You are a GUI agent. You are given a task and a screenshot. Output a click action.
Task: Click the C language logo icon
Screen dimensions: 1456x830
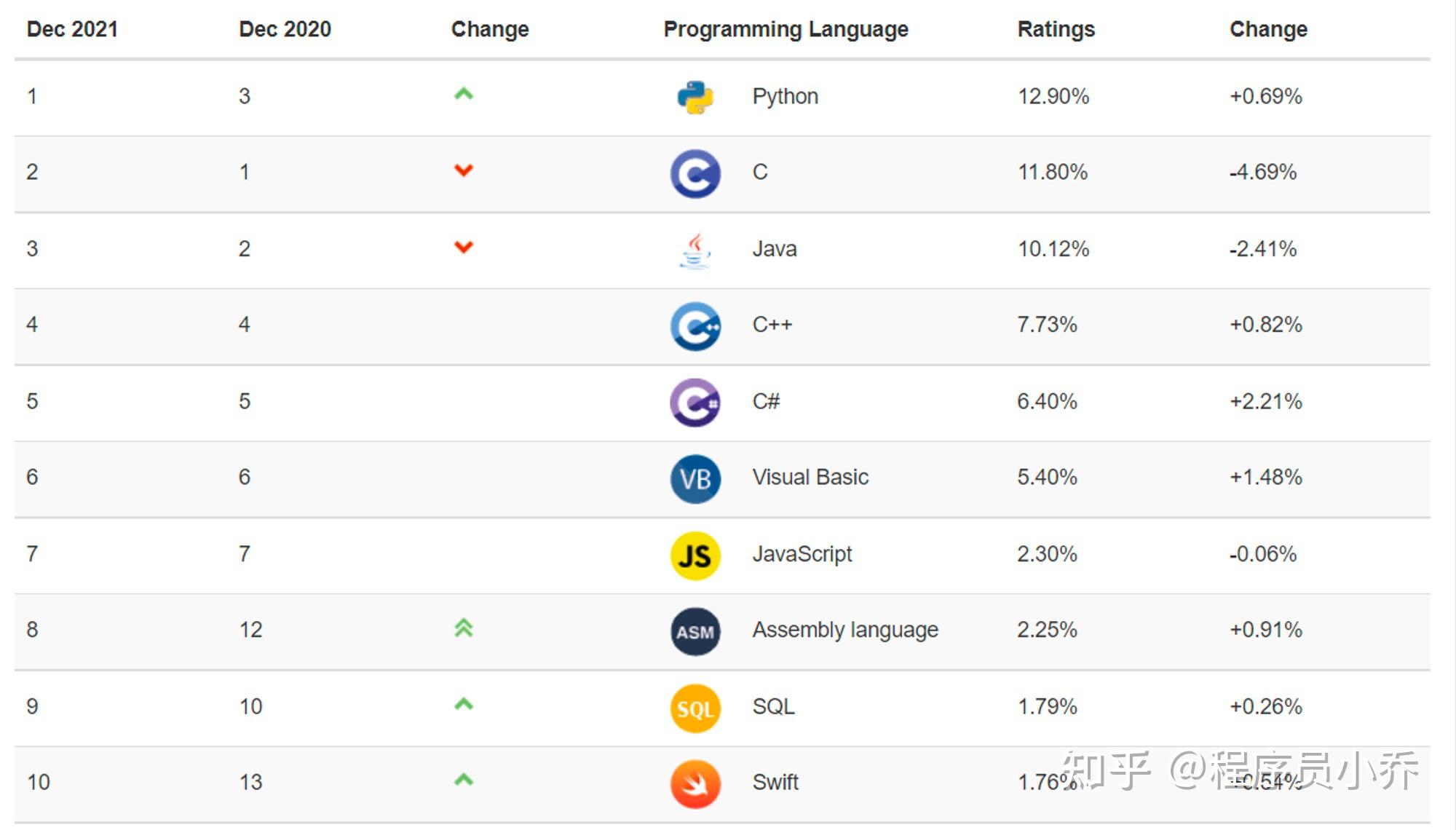(x=695, y=174)
